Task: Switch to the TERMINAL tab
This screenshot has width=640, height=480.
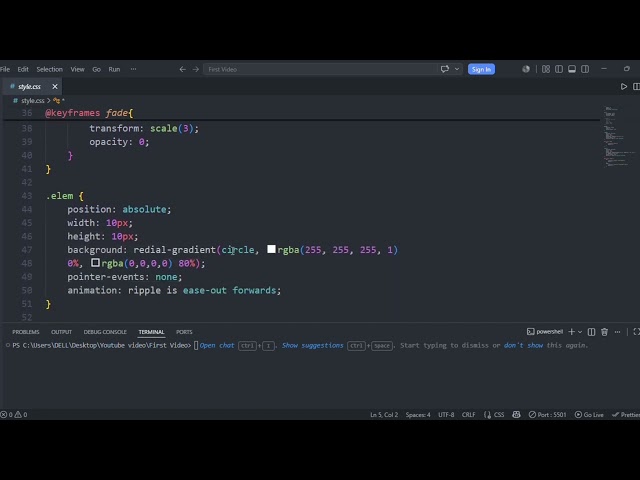Action: 151,332
